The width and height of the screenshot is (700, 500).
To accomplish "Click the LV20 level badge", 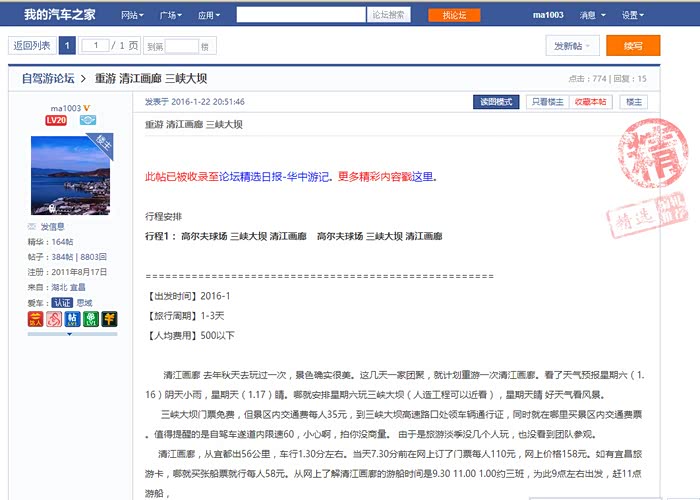I will click(x=56, y=120).
